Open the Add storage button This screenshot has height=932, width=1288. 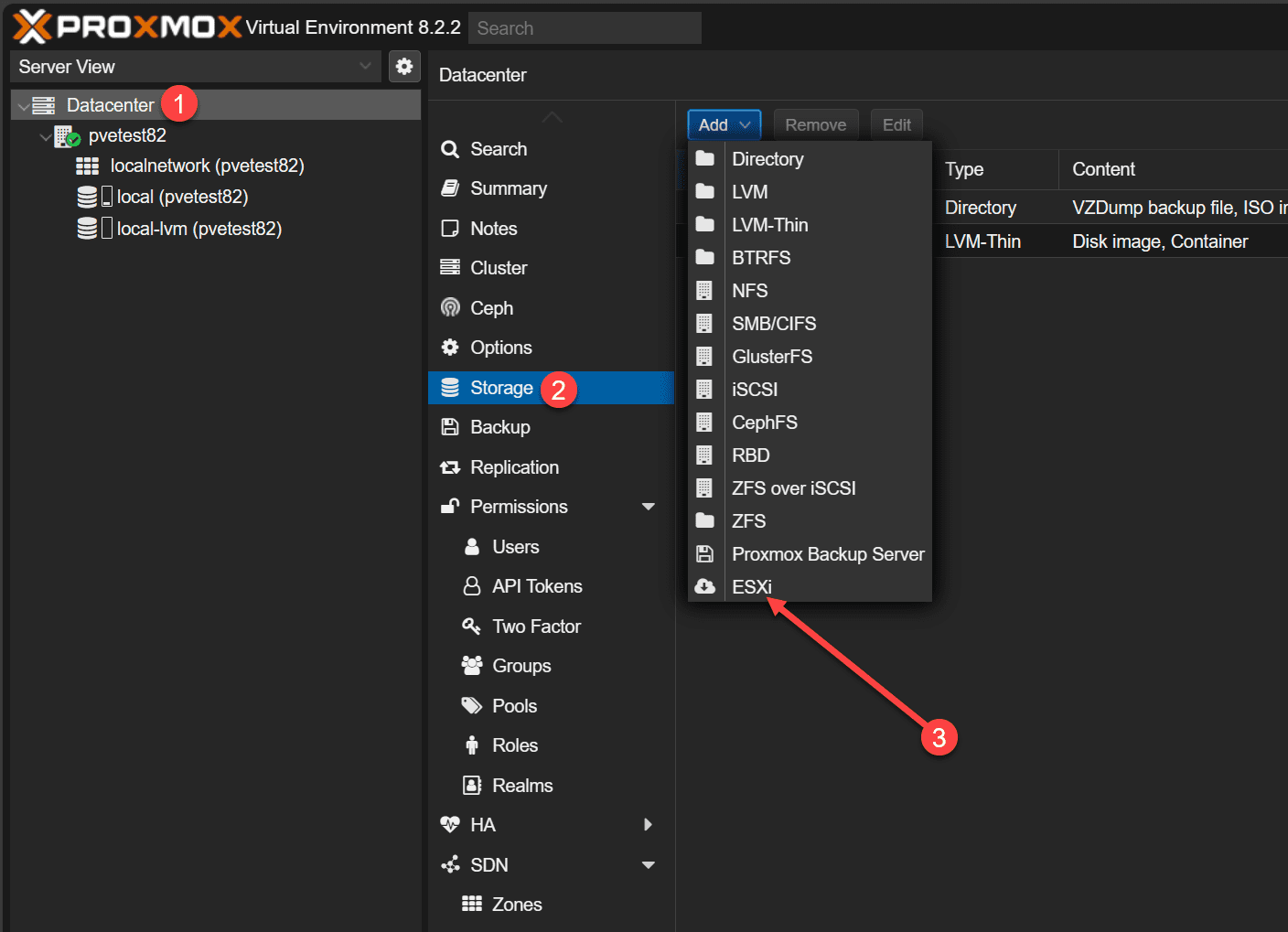pos(724,125)
